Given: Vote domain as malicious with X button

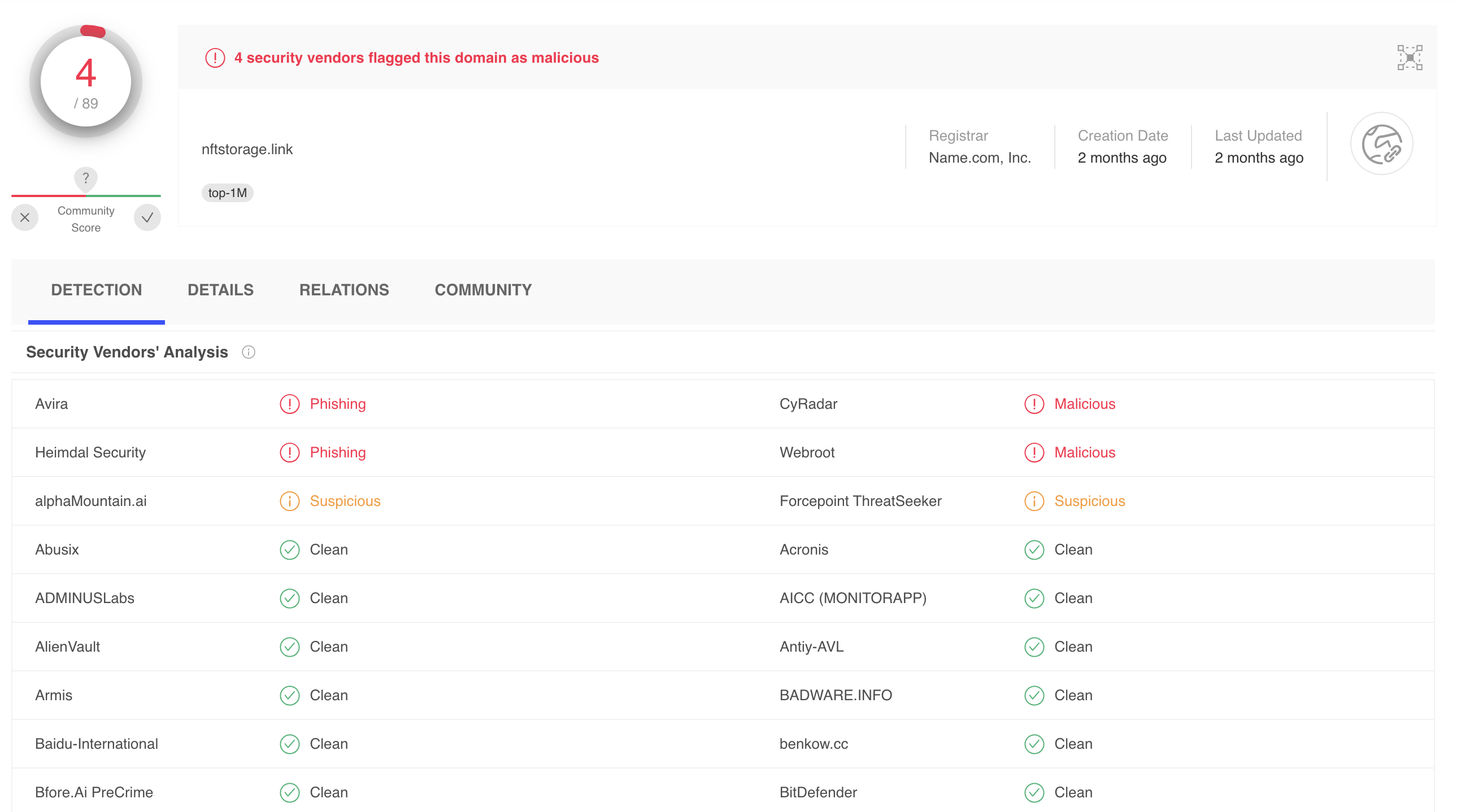Looking at the screenshot, I should point(25,218).
